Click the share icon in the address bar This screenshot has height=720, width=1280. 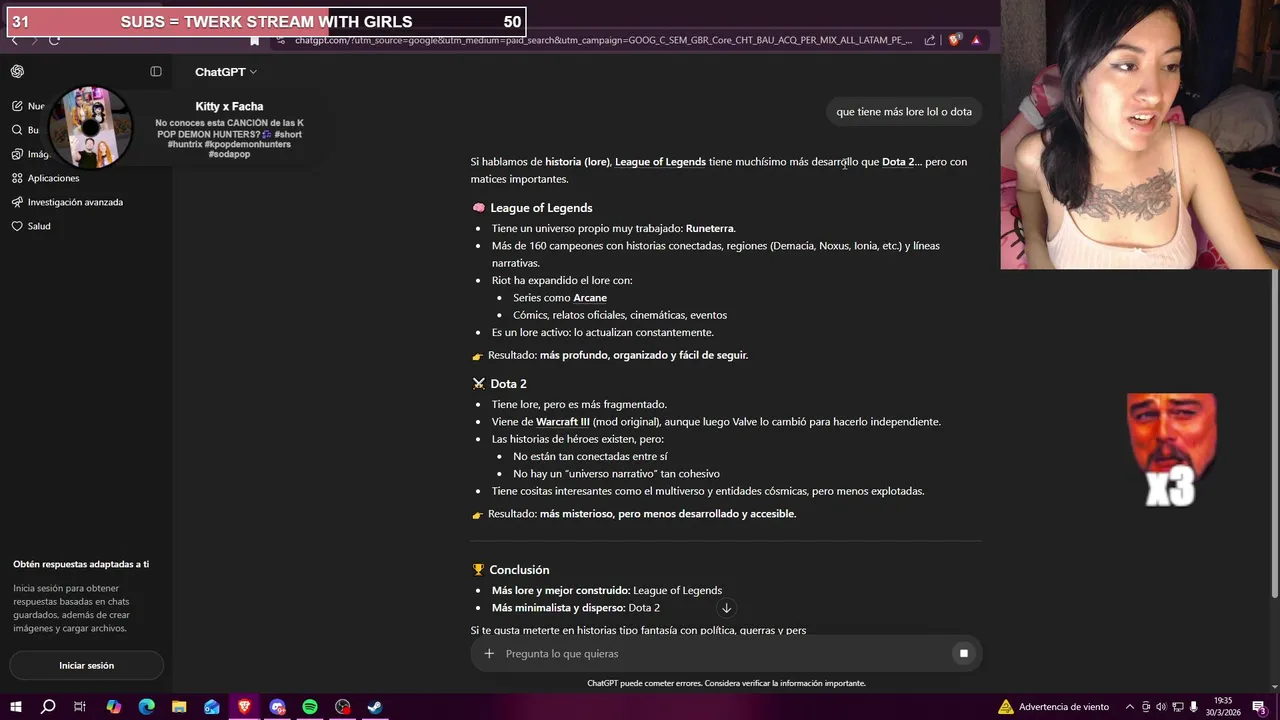[930, 40]
